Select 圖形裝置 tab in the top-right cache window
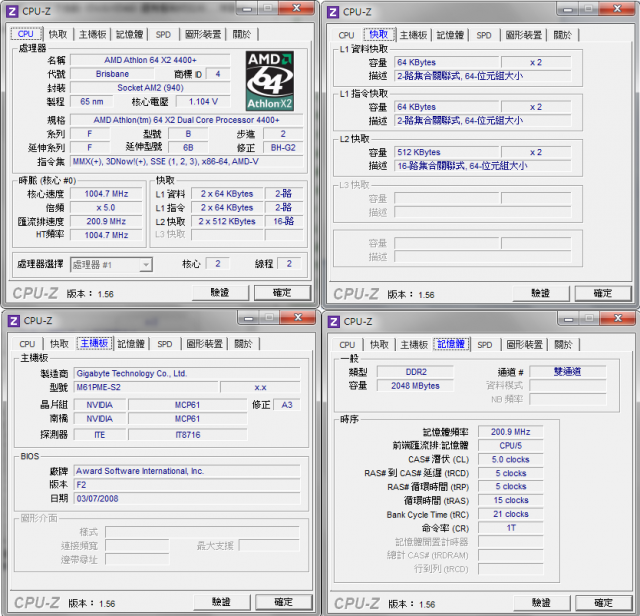Screen dimensions: 640x616 pyautogui.click(x=524, y=35)
